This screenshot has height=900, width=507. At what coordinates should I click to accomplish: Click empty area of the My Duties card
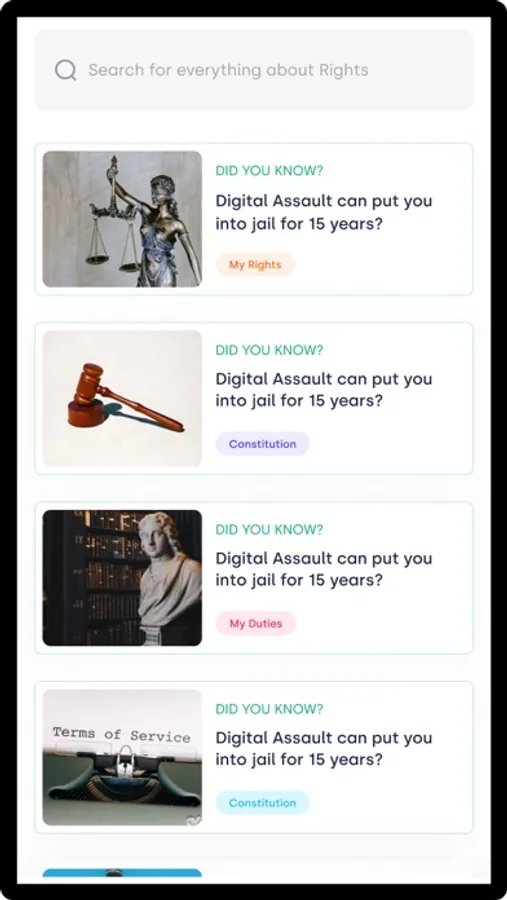point(390,624)
